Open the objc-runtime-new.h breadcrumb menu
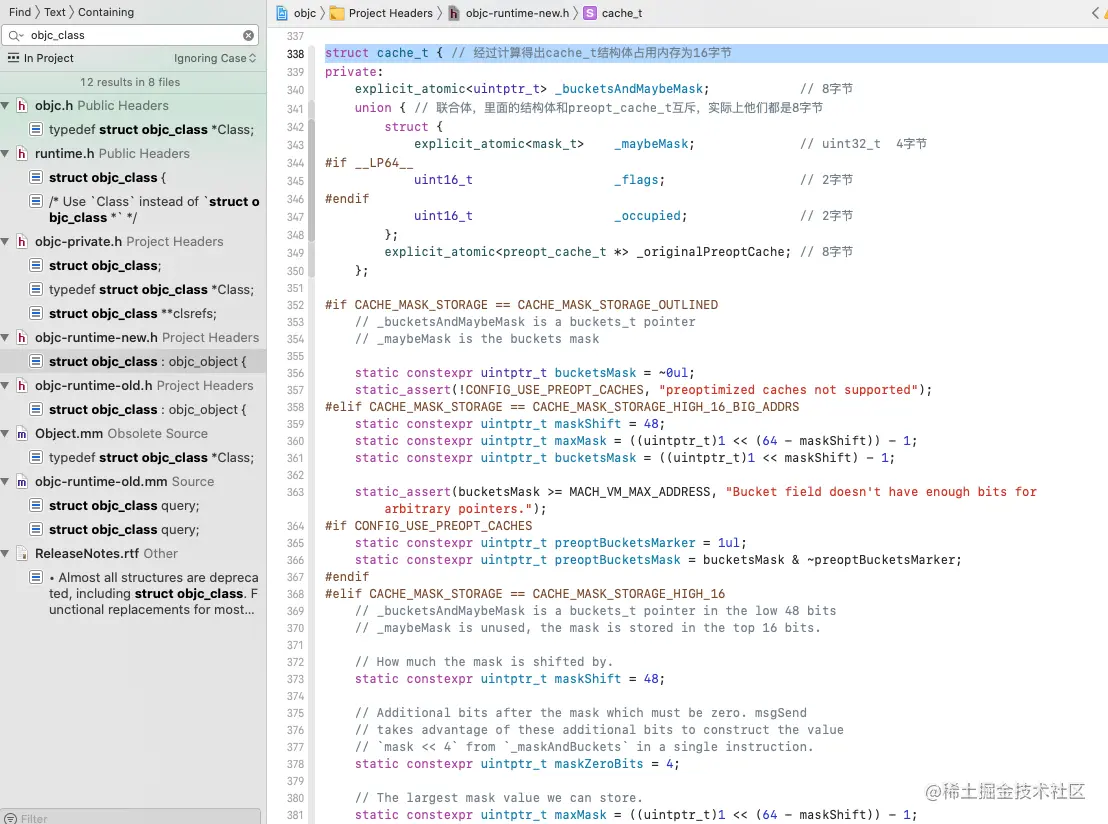This screenshot has width=1108, height=824. 517,13
